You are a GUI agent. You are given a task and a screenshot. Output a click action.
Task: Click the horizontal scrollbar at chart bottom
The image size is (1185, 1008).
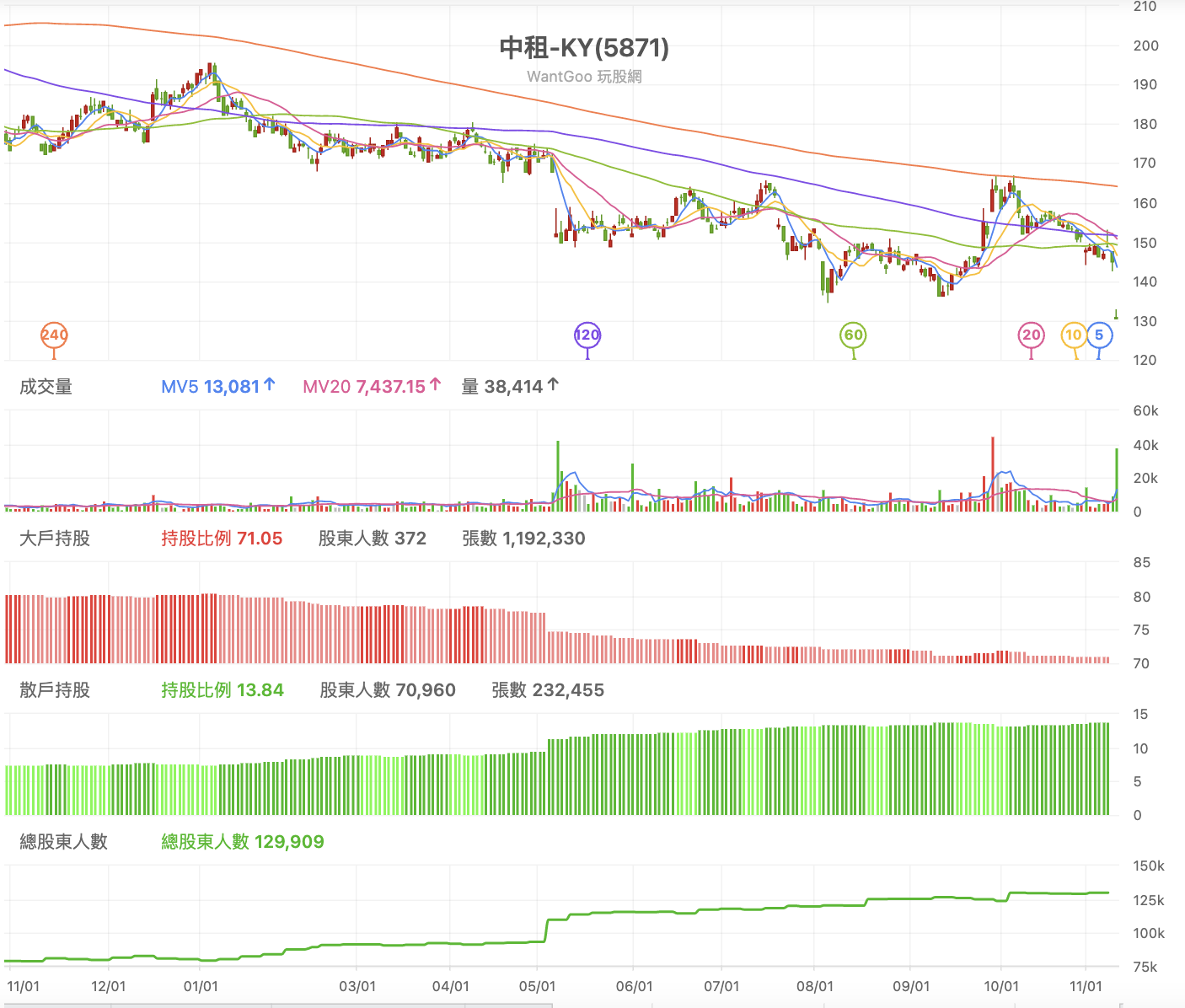(x=561, y=1005)
